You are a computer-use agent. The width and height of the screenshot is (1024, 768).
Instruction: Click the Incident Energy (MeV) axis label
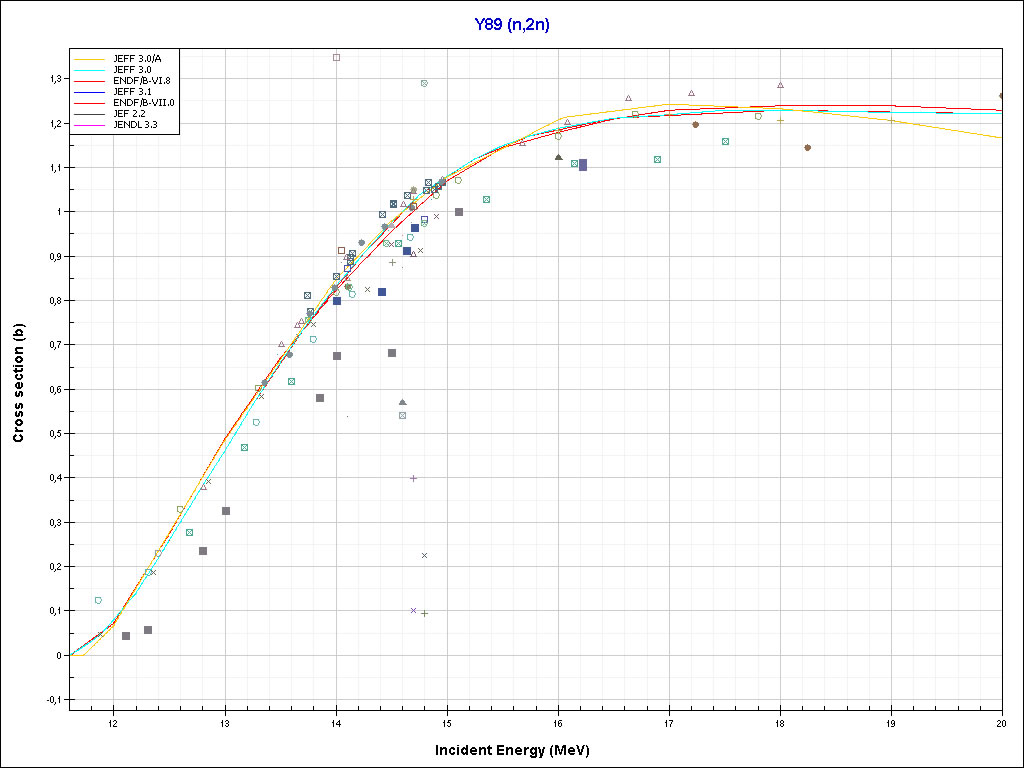519,750
